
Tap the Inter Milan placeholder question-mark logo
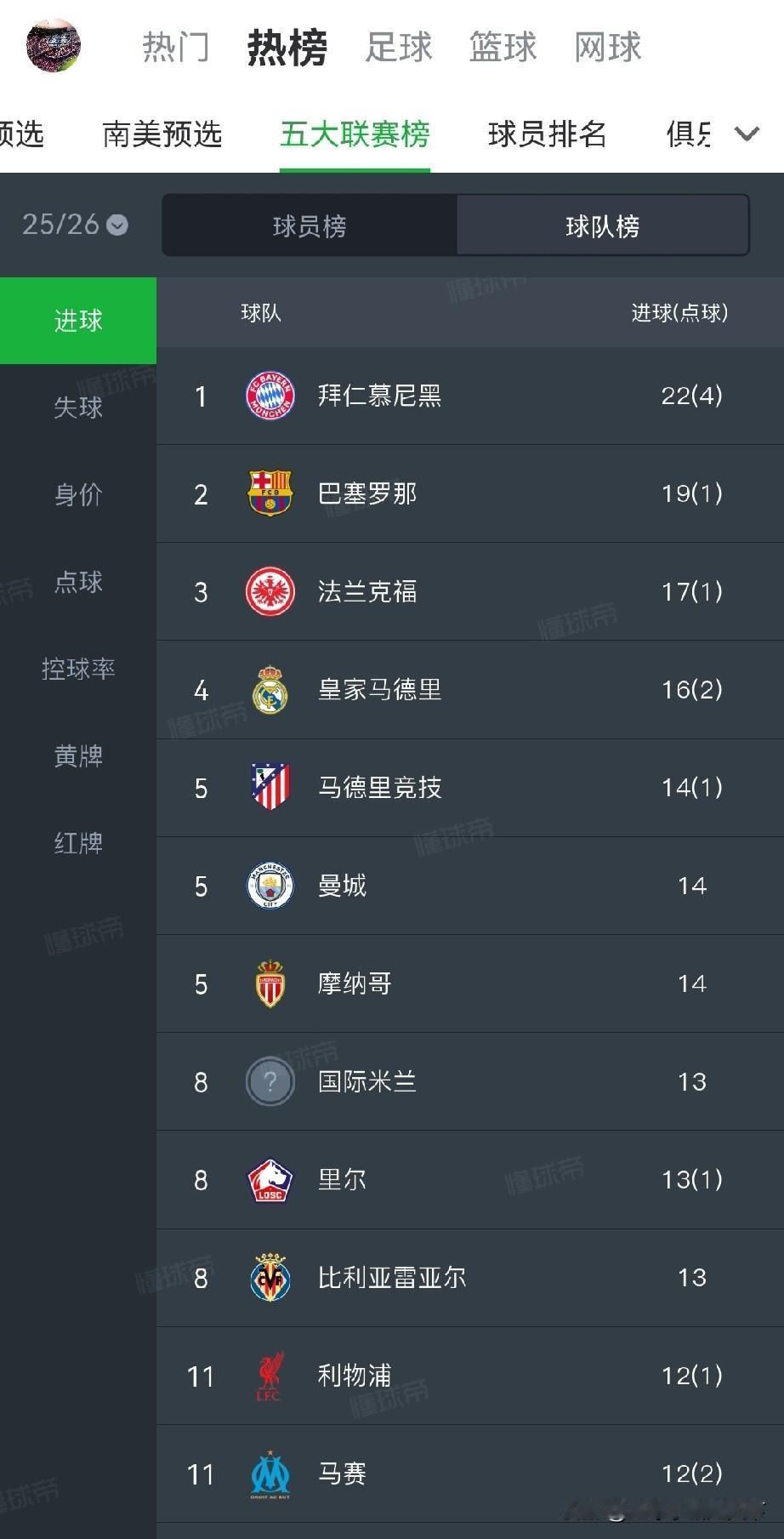(x=270, y=1081)
